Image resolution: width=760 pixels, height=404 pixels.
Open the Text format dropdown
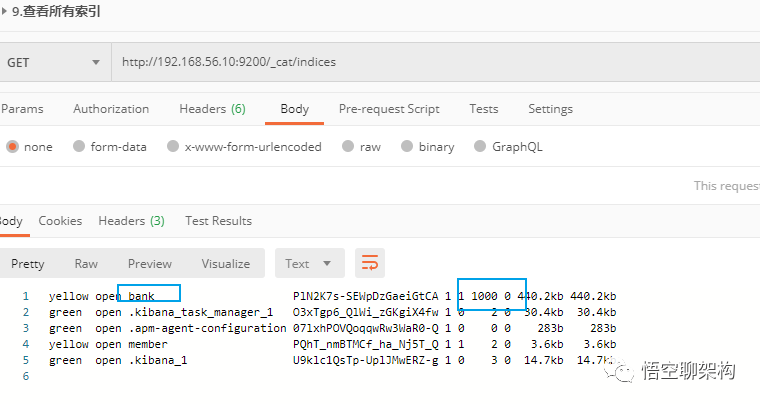[308, 264]
